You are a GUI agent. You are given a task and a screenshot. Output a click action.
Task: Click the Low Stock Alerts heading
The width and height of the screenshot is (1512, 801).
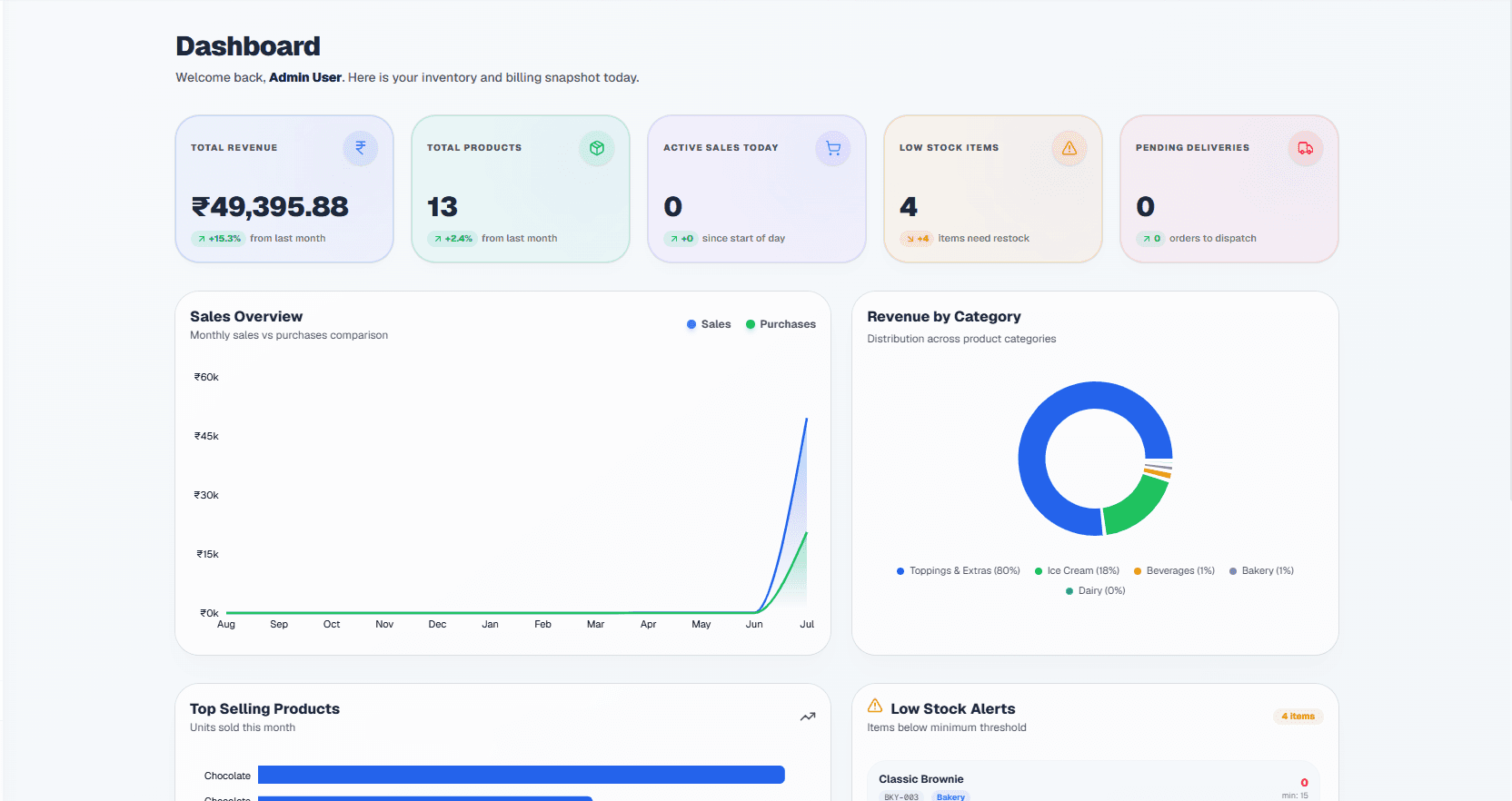(x=953, y=709)
